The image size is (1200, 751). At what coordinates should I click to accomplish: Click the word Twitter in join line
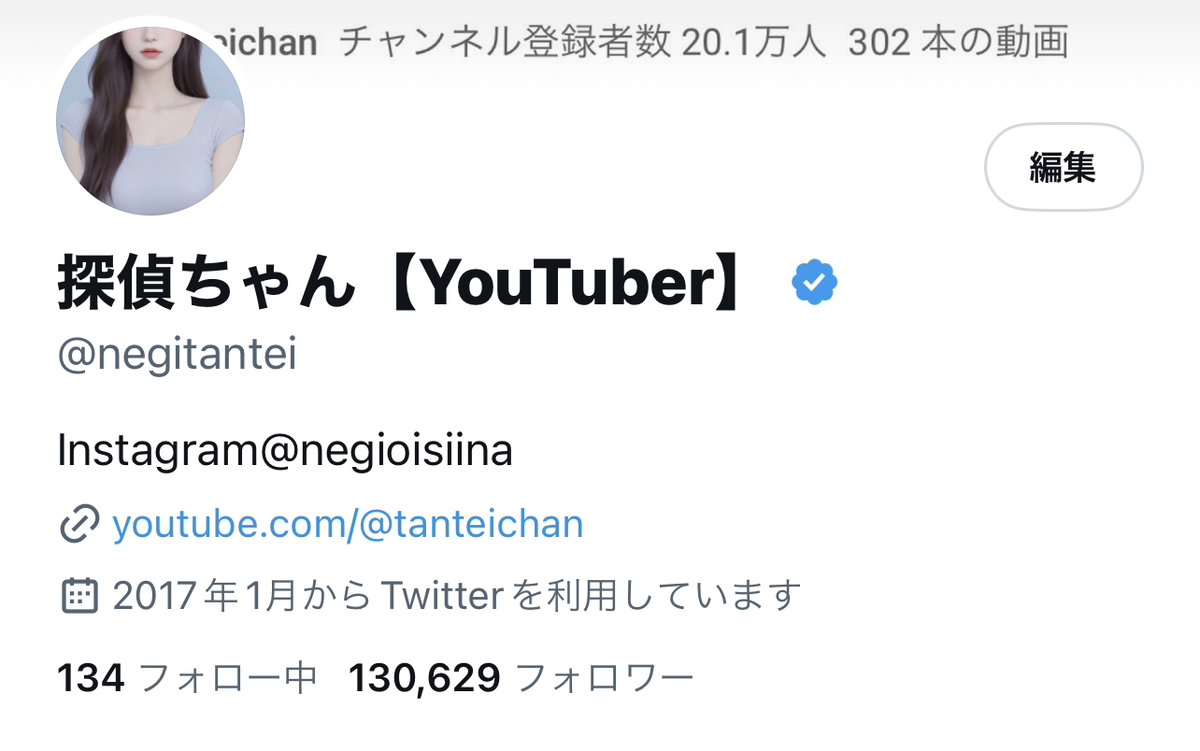441,597
